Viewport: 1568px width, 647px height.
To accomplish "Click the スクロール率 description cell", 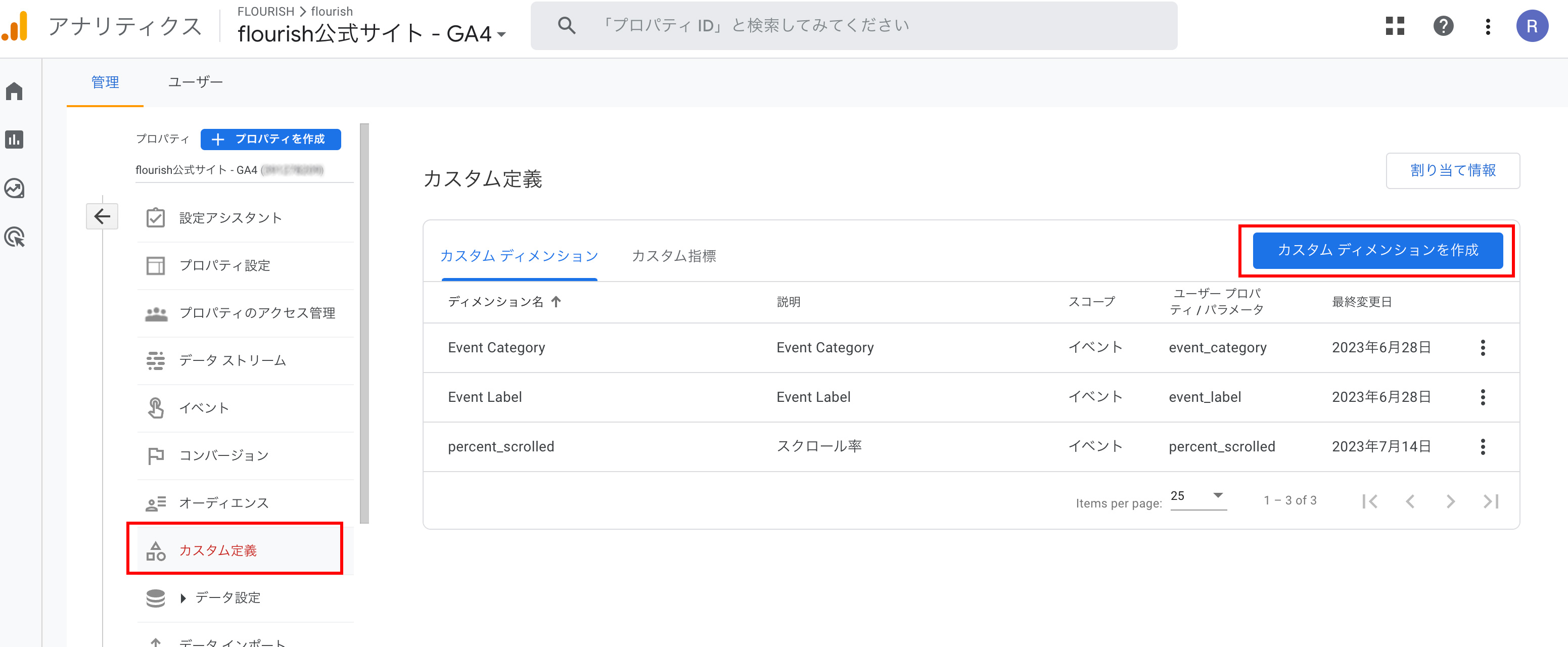I will coord(819,446).
